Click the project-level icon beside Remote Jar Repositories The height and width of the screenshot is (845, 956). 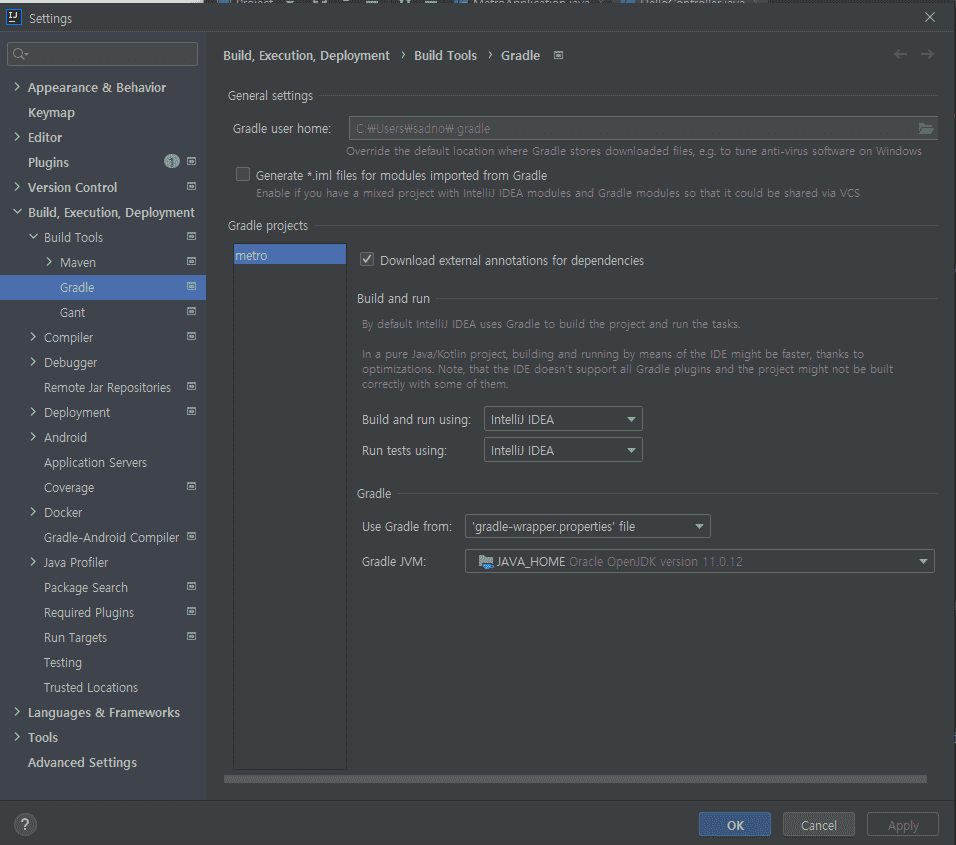[191, 387]
